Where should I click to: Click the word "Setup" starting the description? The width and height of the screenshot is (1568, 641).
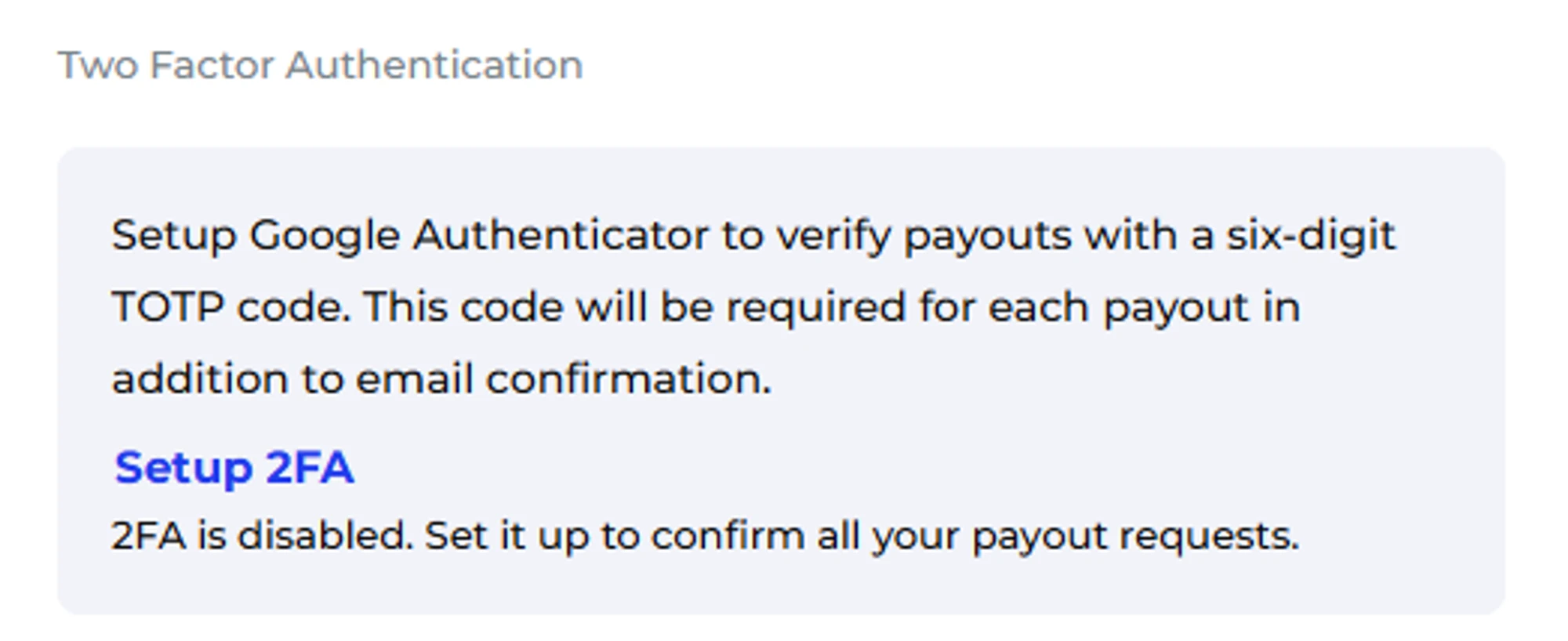pyautogui.click(x=173, y=235)
